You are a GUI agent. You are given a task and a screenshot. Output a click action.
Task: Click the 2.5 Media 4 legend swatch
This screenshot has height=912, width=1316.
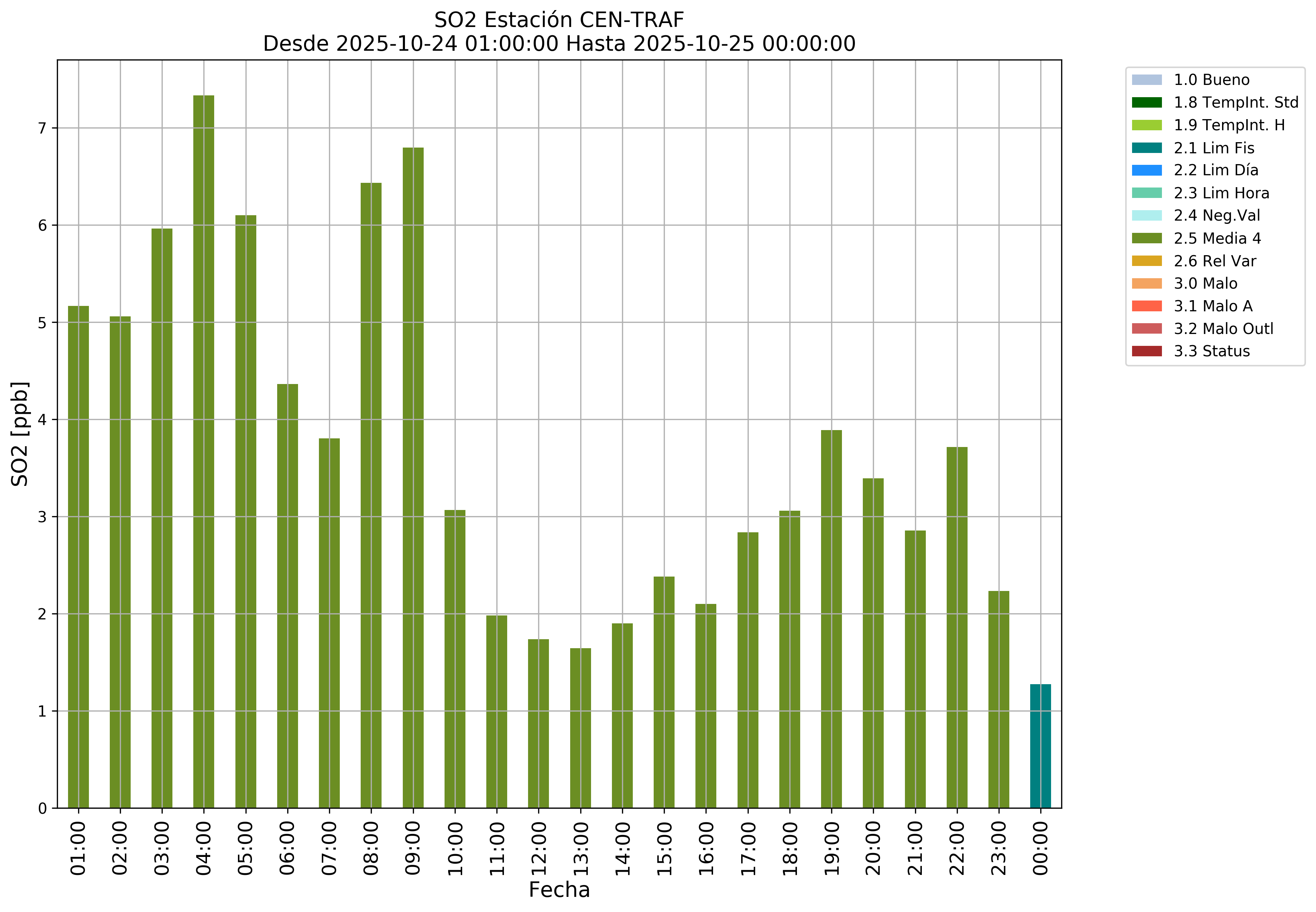(1146, 238)
